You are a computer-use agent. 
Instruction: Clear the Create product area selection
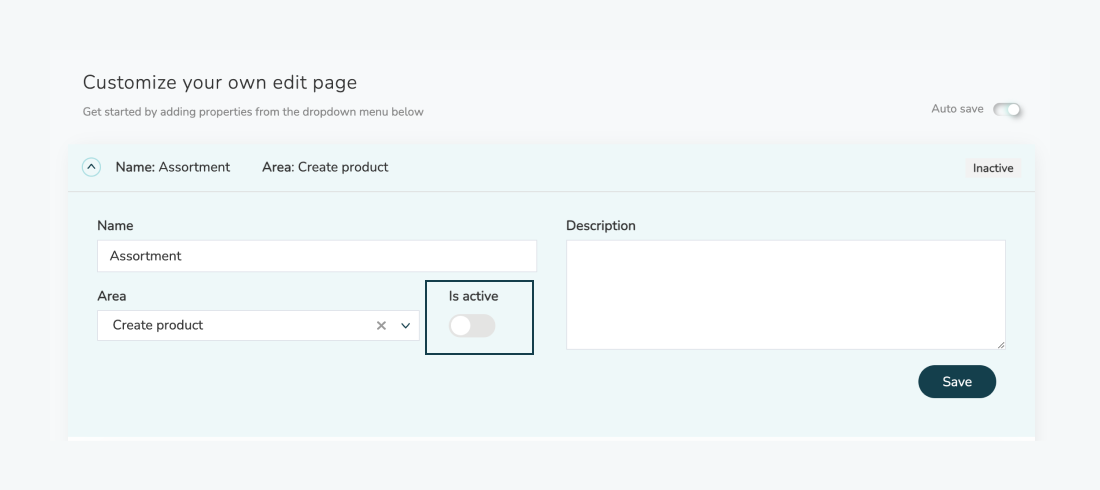(x=381, y=326)
